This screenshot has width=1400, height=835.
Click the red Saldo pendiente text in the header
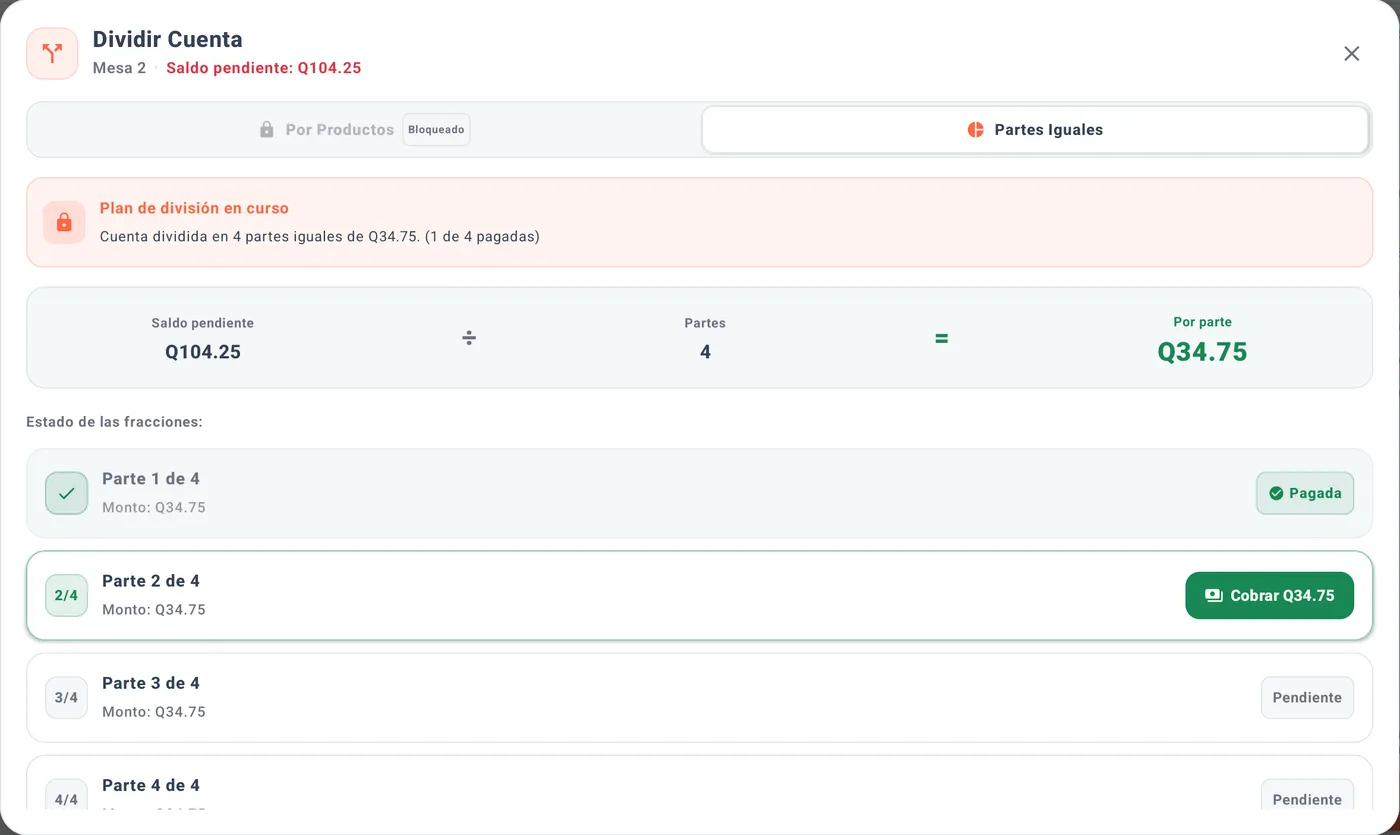pyautogui.click(x=263, y=68)
